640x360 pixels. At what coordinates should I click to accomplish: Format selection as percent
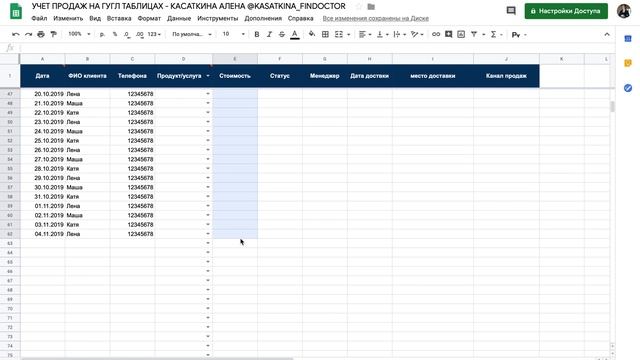(115, 35)
